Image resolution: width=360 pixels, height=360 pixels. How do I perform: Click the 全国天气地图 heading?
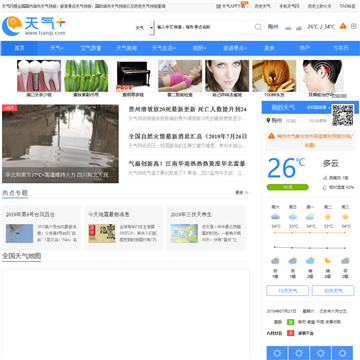21,256
